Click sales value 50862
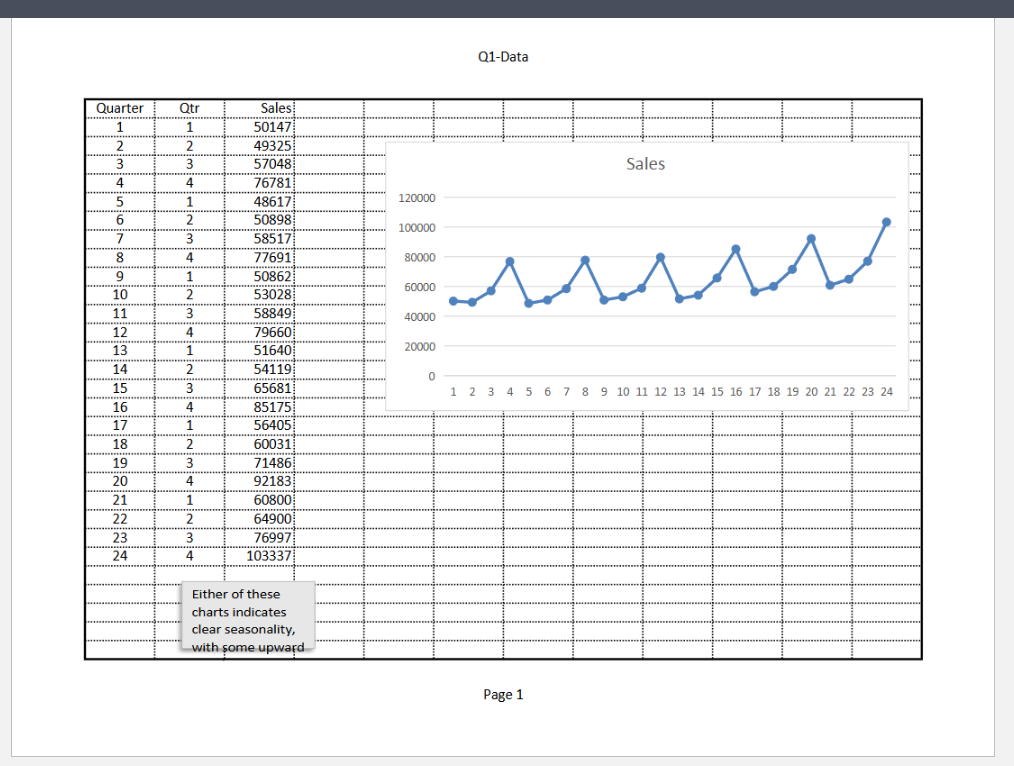The height and width of the screenshot is (766, 1014). click(x=272, y=276)
